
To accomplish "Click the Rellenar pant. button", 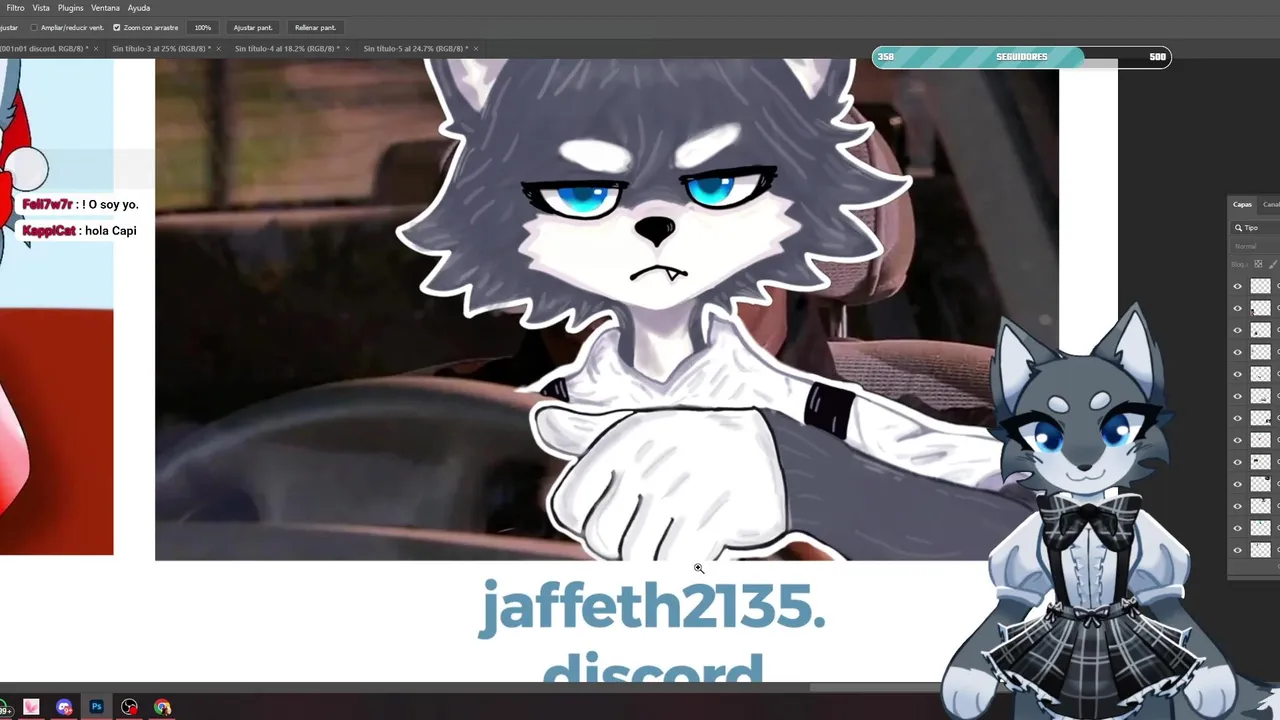I will (315, 28).
